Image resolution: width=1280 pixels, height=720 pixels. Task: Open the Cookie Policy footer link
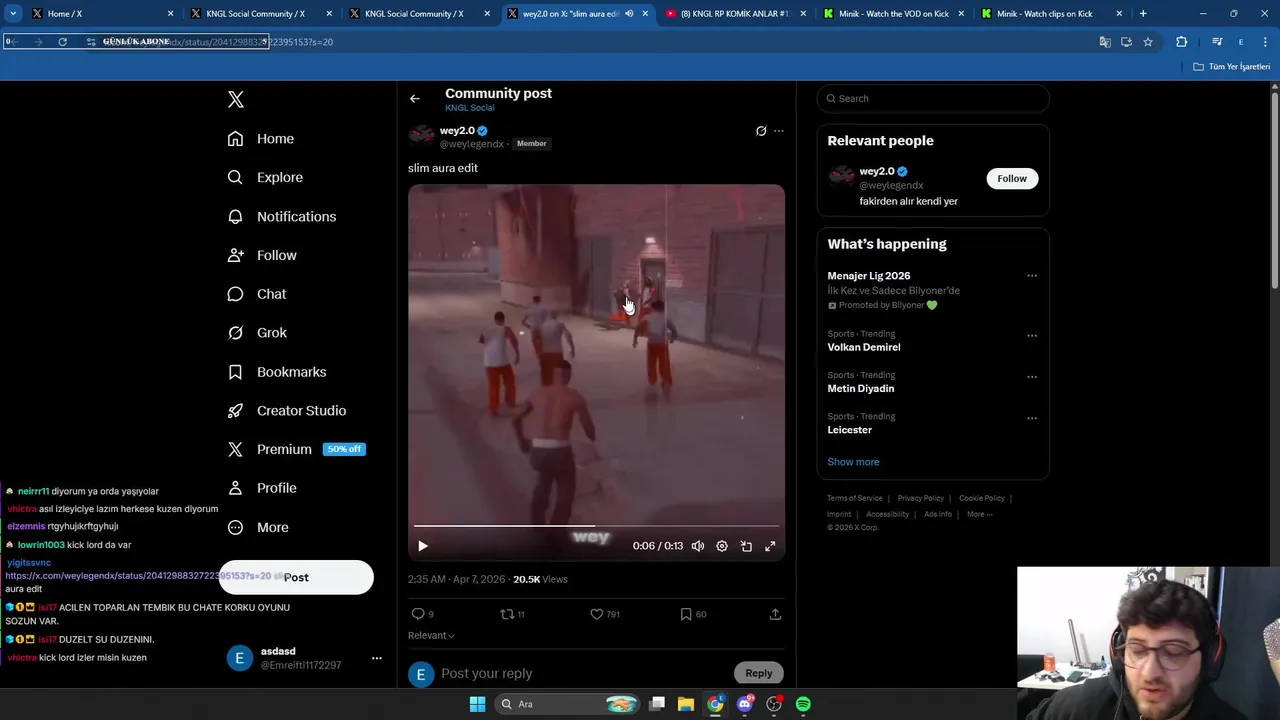click(982, 498)
